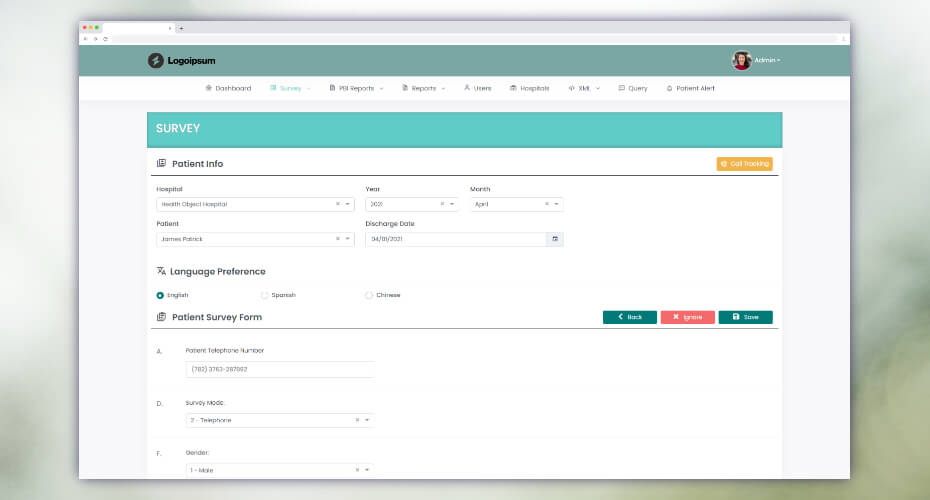Expand the Survey Mode dropdown arrow
The height and width of the screenshot is (500, 930).
(367, 420)
